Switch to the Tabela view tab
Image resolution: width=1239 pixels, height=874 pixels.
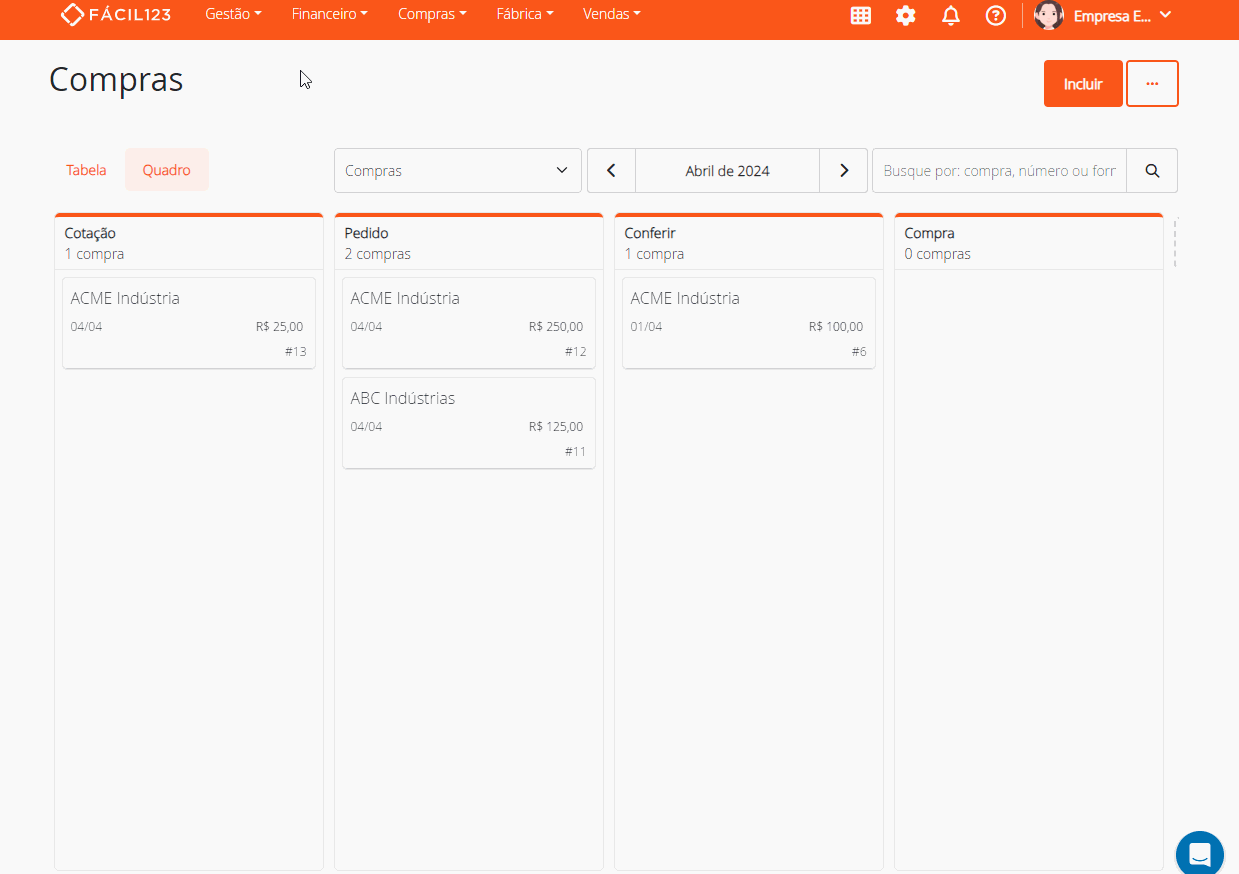coord(86,170)
